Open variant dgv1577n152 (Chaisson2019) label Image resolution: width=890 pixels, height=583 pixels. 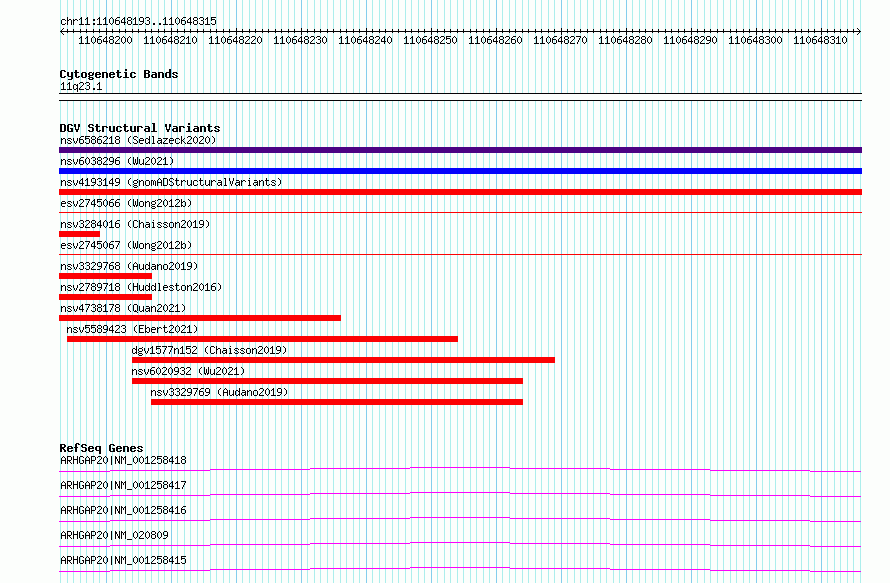(x=209, y=350)
